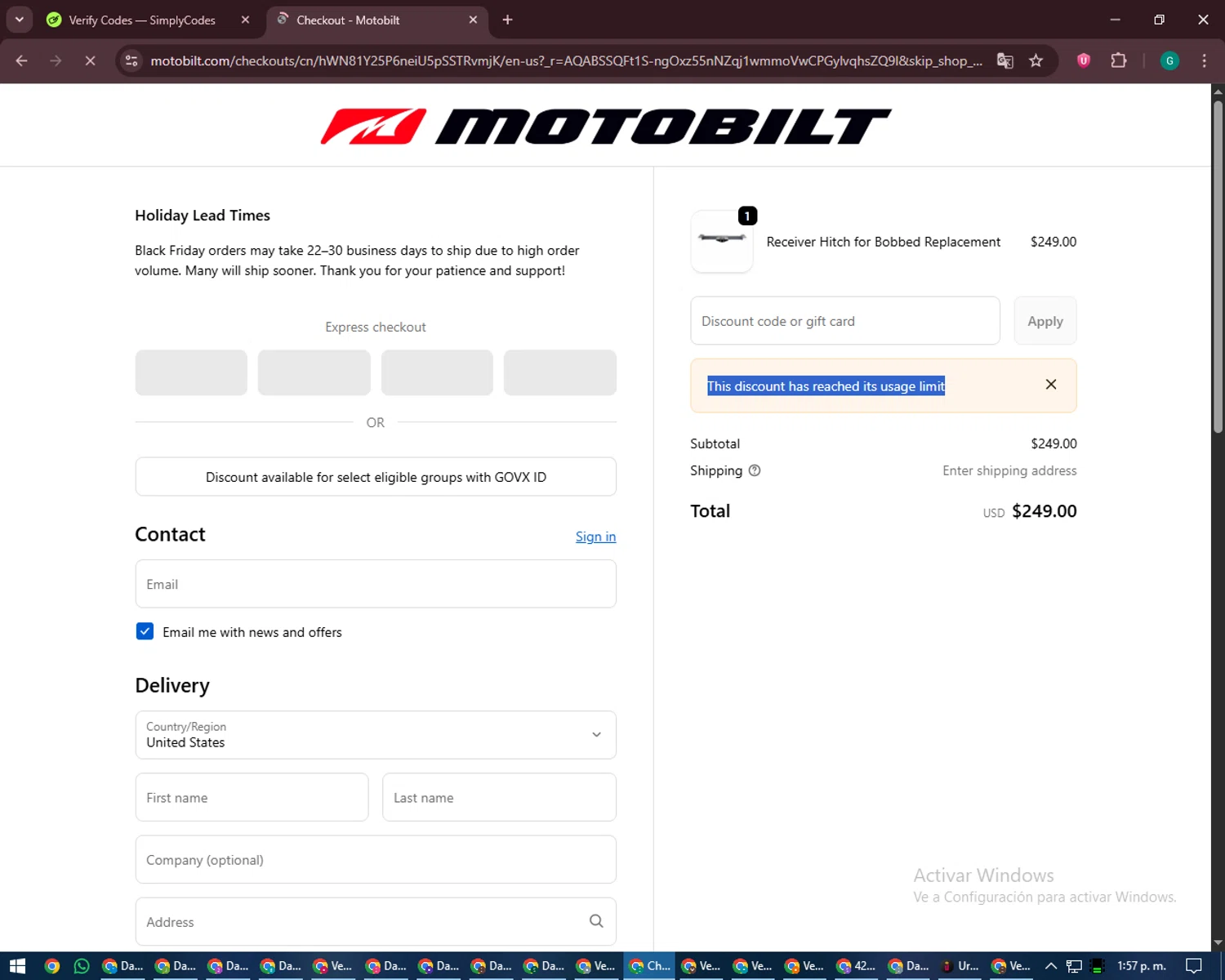Viewport: 1225px width, 980px height.
Task: Focus the Address field
Action: (x=376, y=921)
